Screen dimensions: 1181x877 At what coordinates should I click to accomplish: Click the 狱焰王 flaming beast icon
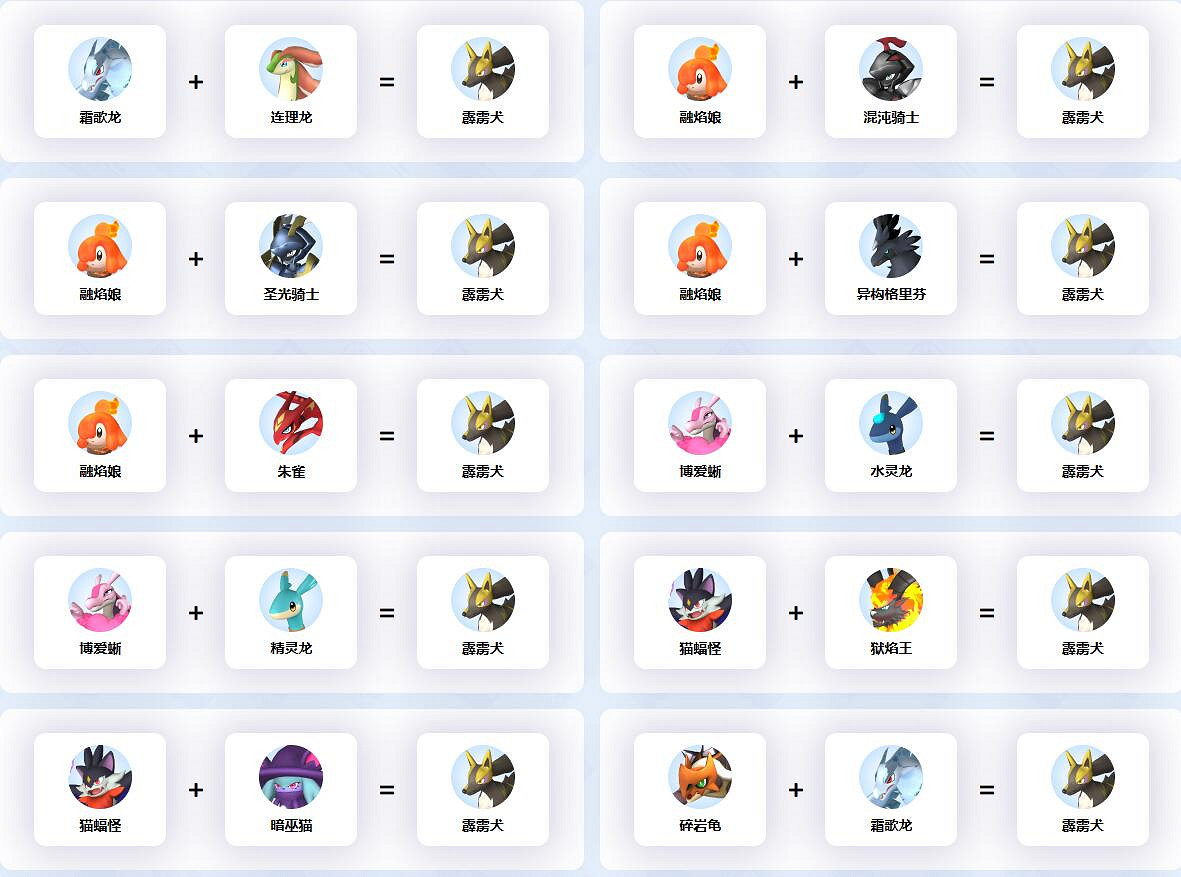point(891,600)
